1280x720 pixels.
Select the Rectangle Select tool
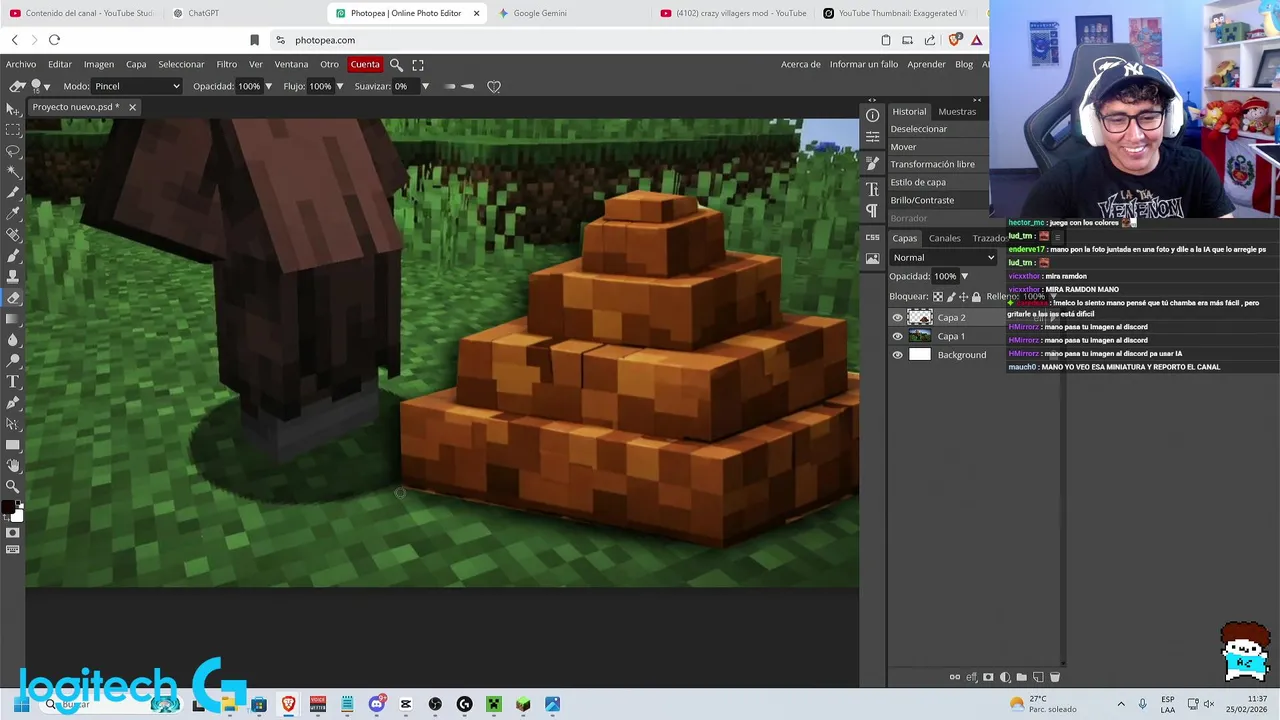point(12,130)
